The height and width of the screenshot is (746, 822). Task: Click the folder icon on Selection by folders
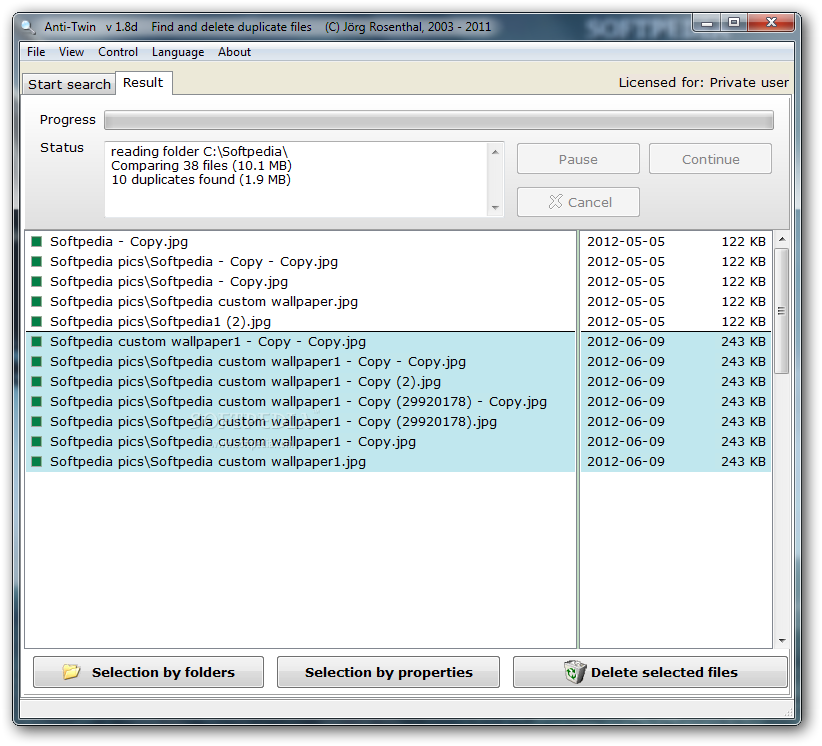[x=71, y=672]
